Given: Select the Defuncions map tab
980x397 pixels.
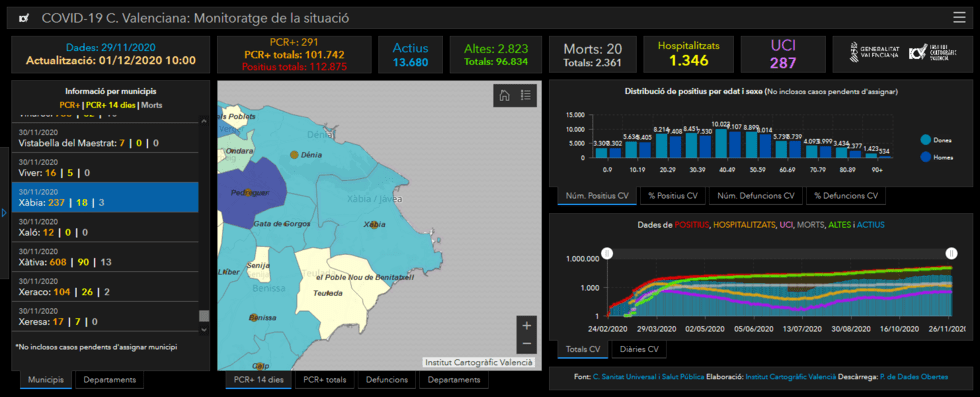Looking at the screenshot, I should [387, 379].
